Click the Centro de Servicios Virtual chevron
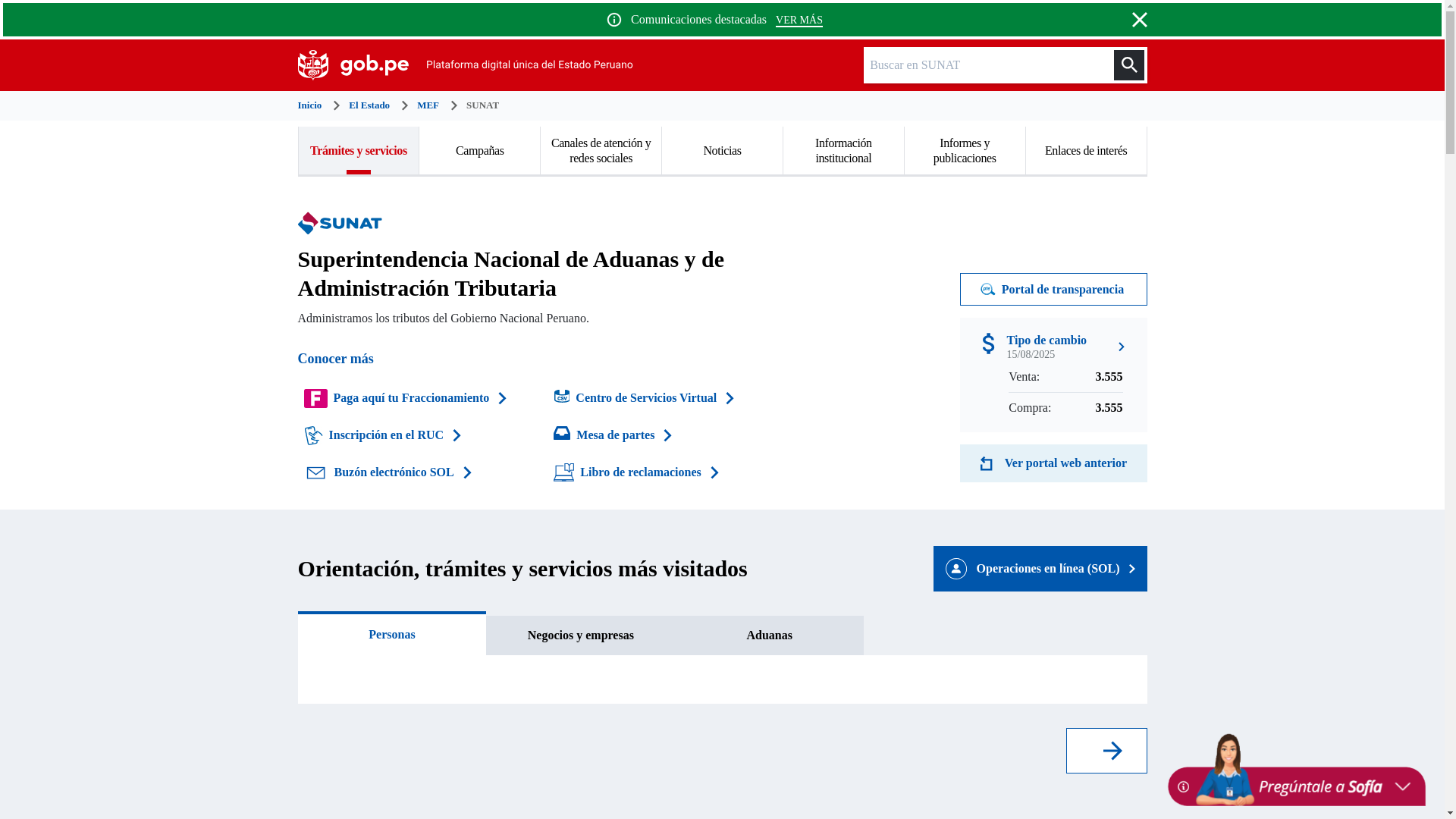1456x819 pixels. pyautogui.click(x=730, y=399)
